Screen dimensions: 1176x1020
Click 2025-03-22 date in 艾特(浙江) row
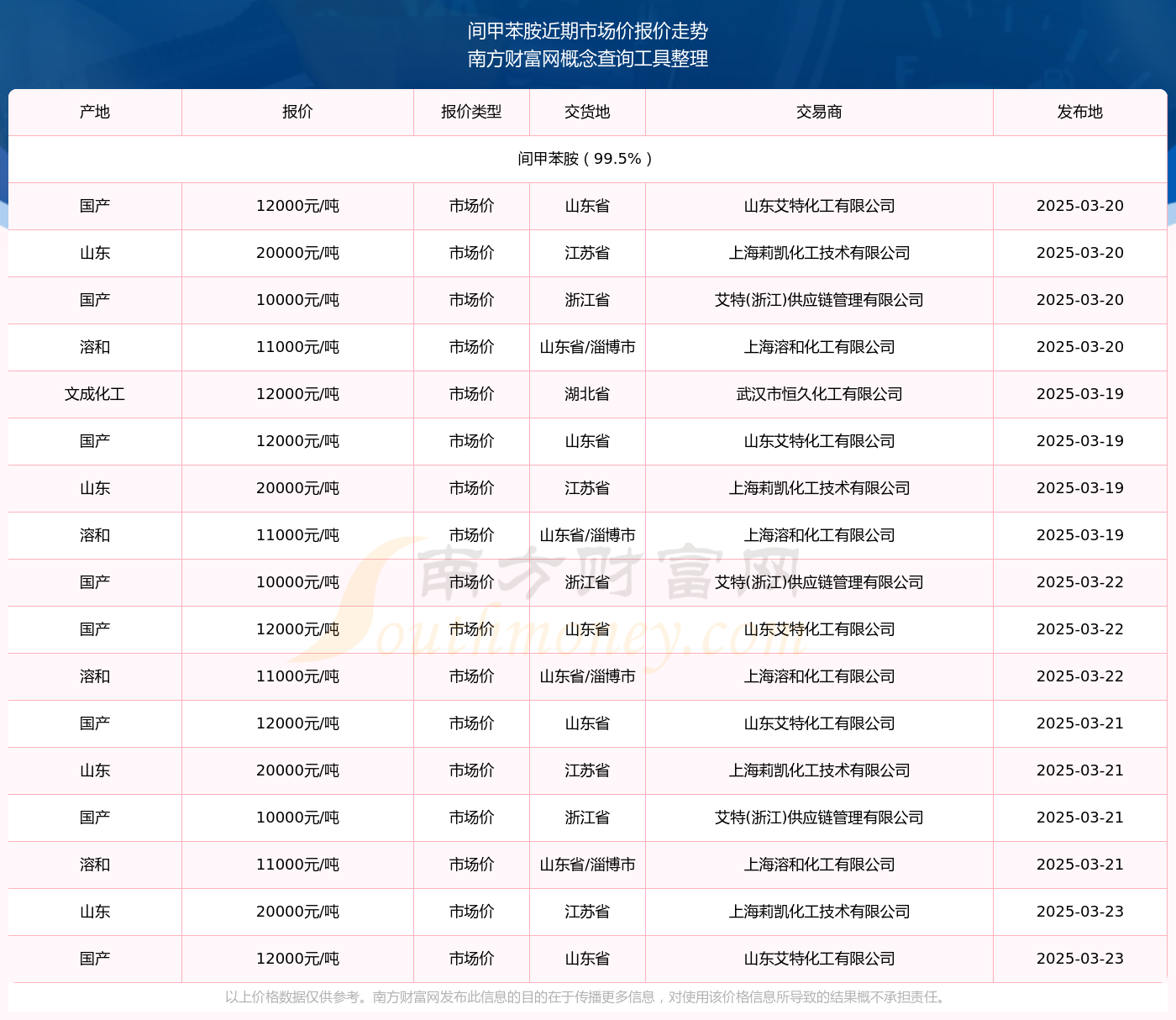tap(1079, 582)
